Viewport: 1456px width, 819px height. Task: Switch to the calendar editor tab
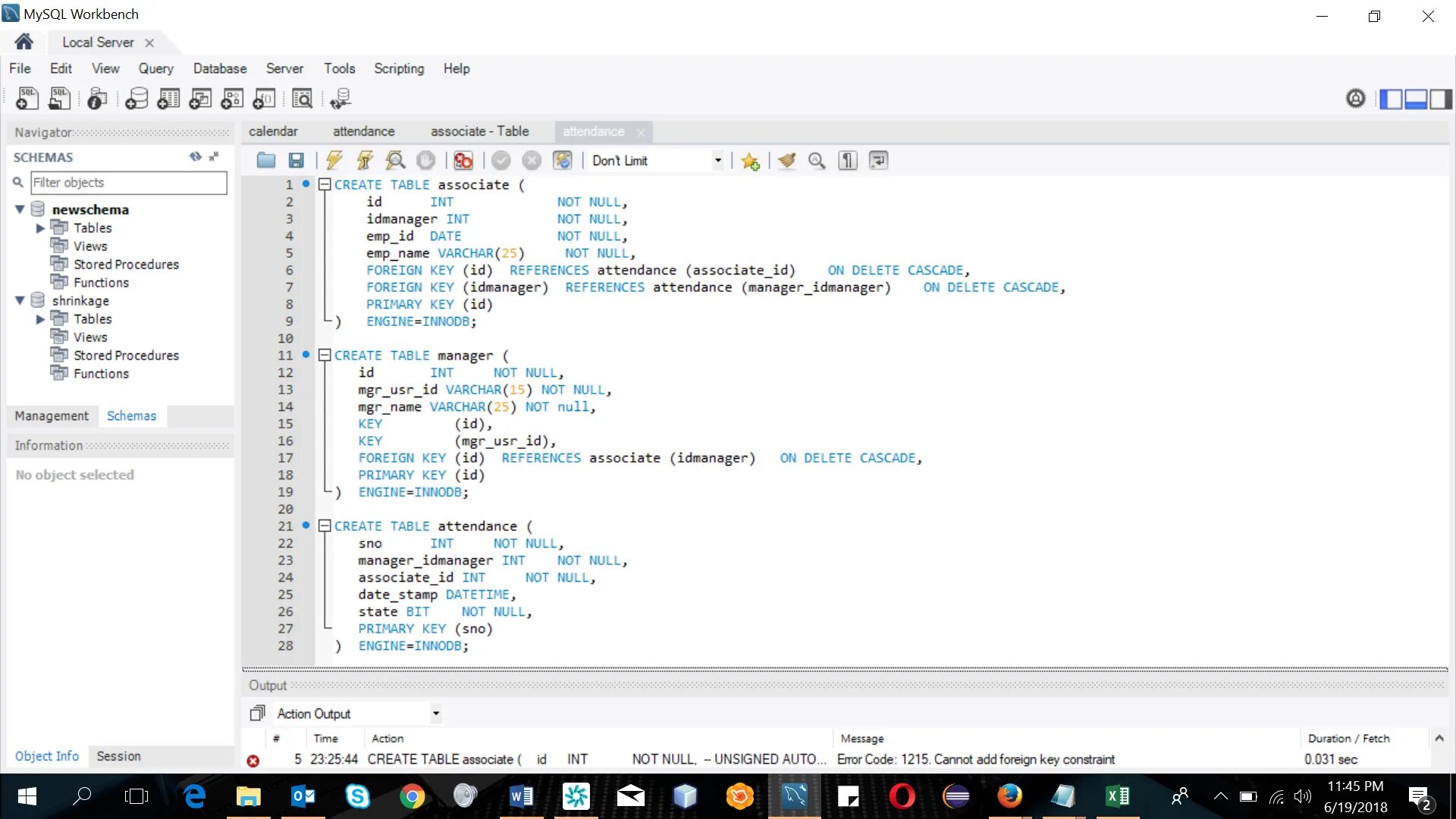click(273, 131)
